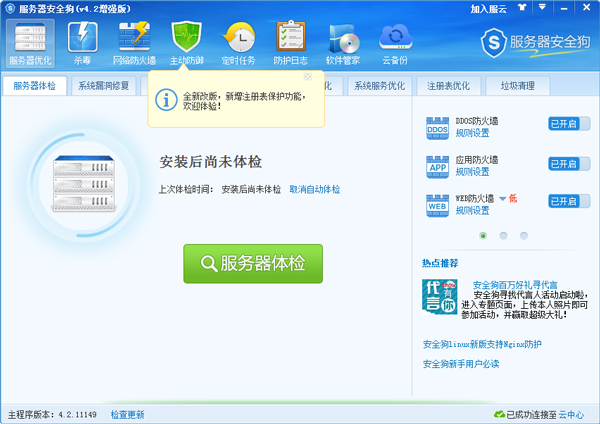Switch to the 系统漏洞修复 tab

(104, 86)
